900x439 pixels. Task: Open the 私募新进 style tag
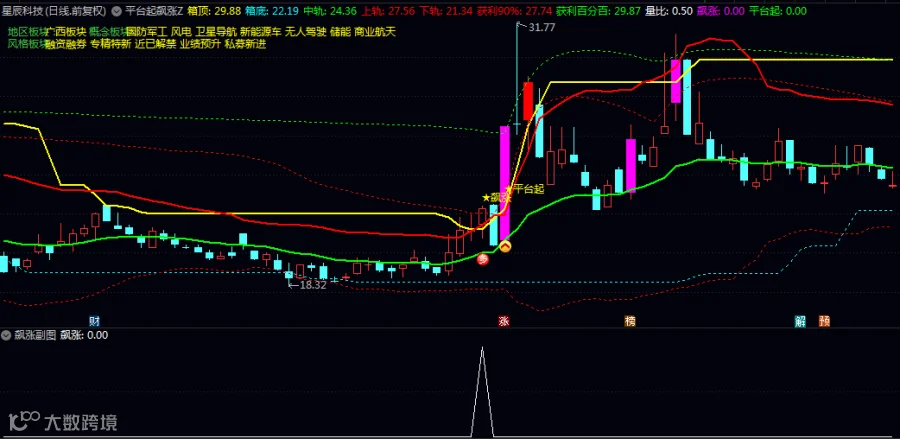[246, 44]
